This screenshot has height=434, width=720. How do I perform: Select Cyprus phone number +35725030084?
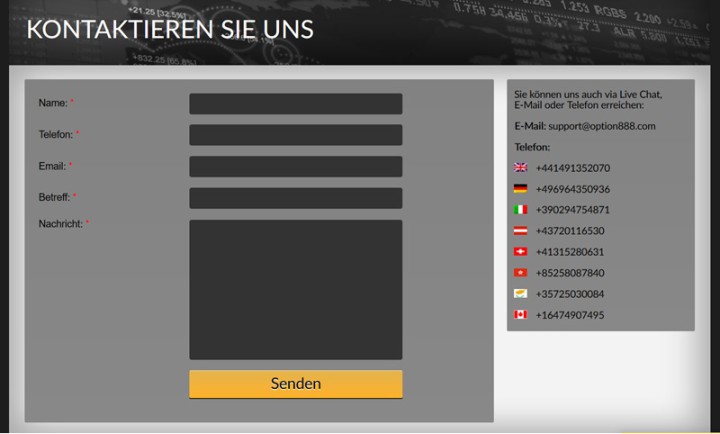(570, 294)
